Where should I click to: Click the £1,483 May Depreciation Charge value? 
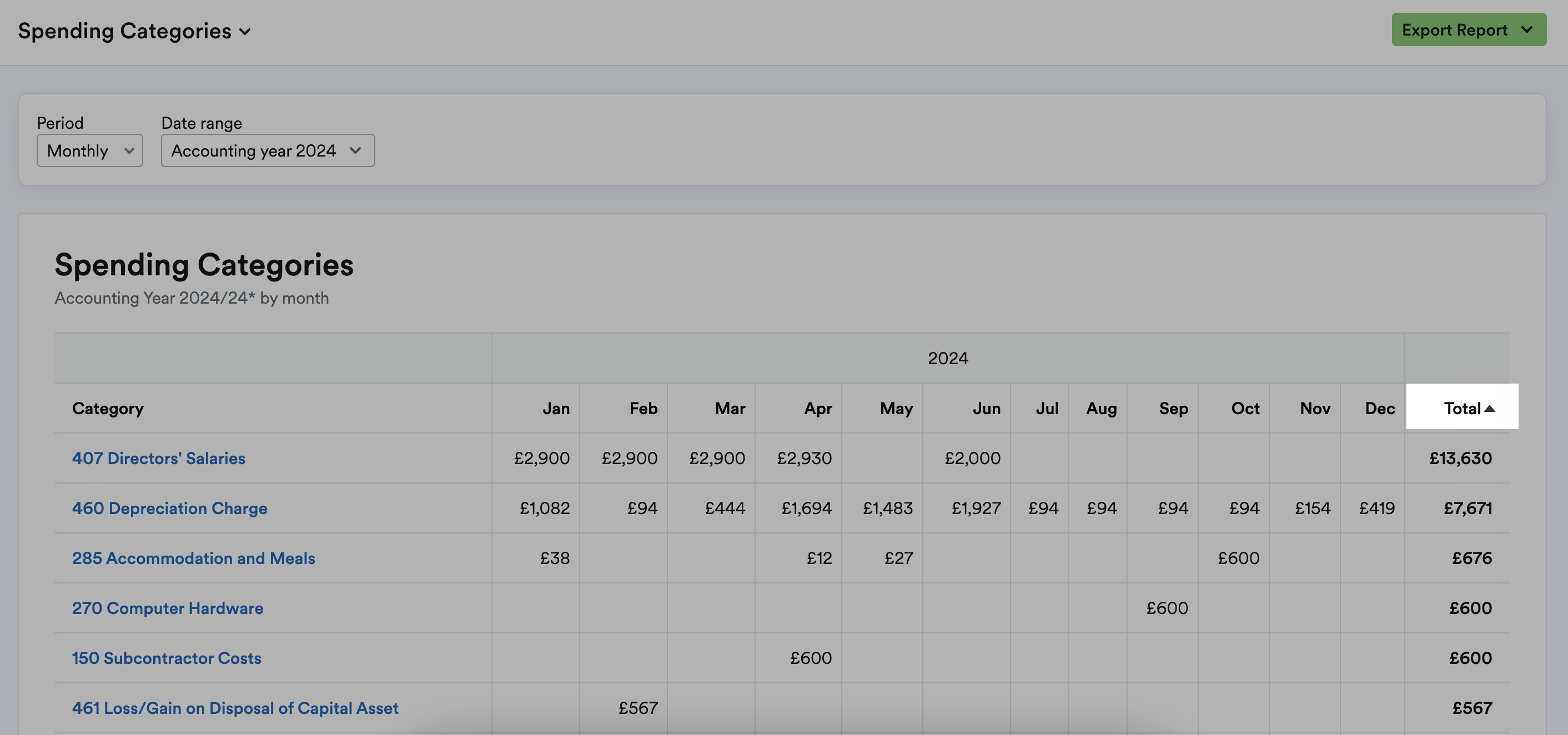887,508
